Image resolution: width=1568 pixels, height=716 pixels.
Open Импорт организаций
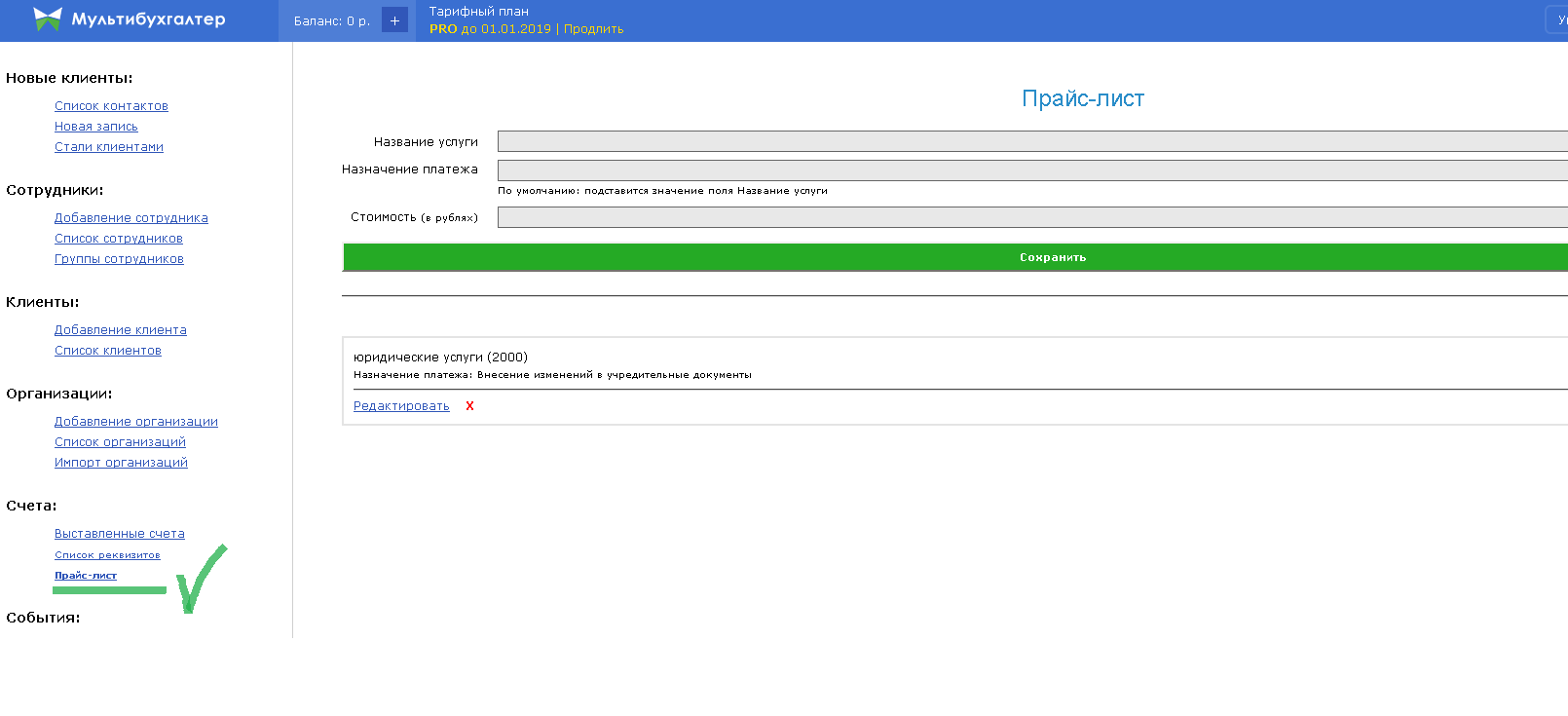coord(121,463)
